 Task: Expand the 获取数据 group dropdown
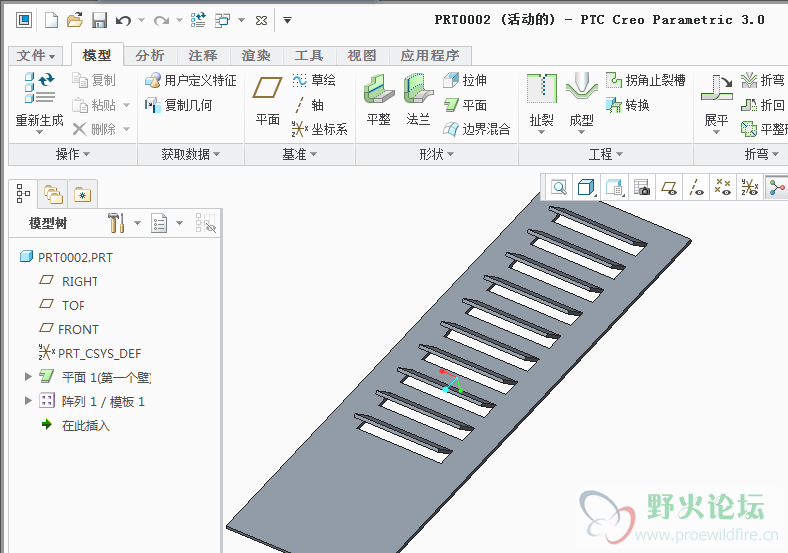click(190, 154)
